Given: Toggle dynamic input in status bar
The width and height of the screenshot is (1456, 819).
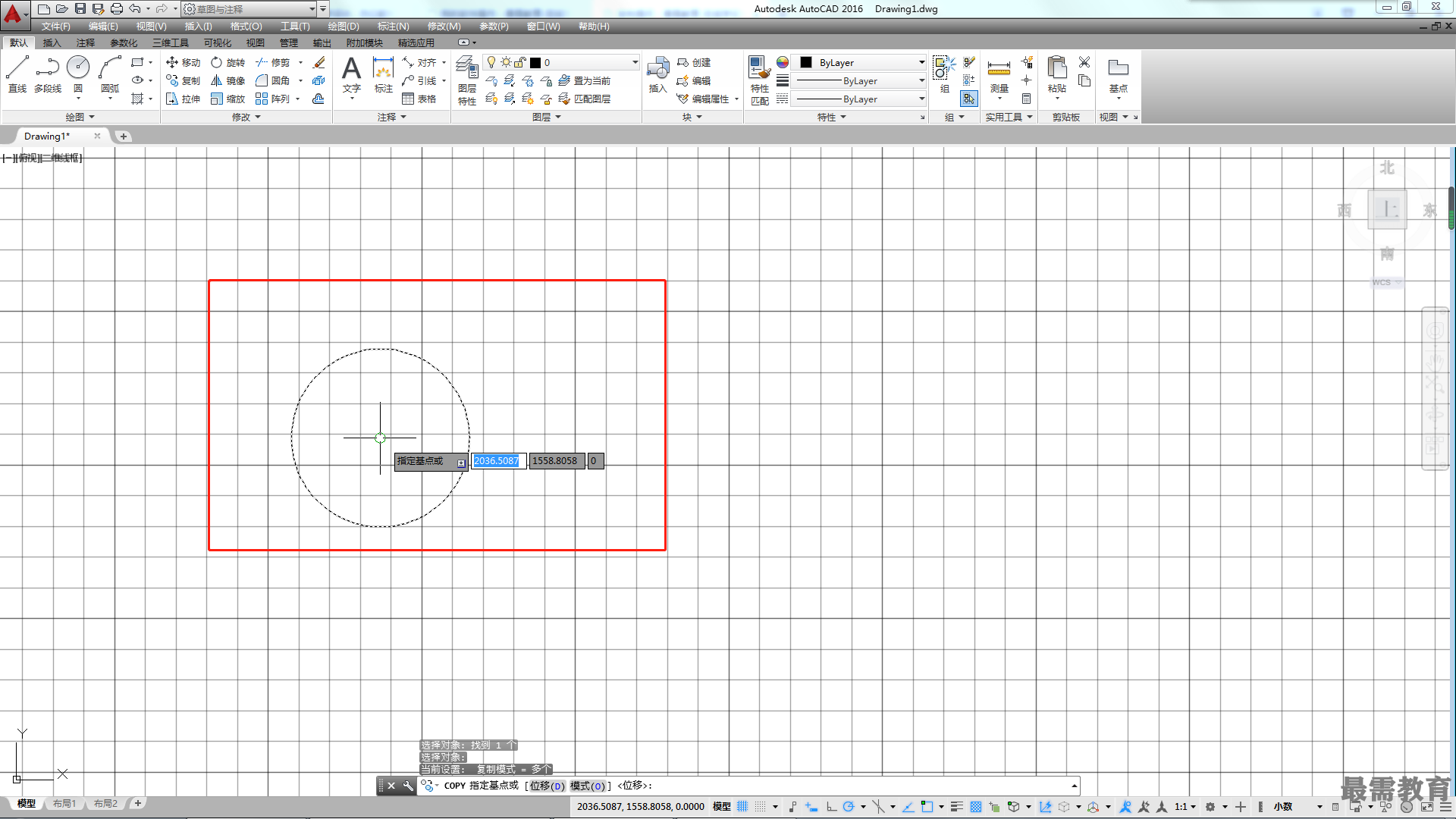Looking at the screenshot, I should [811, 807].
